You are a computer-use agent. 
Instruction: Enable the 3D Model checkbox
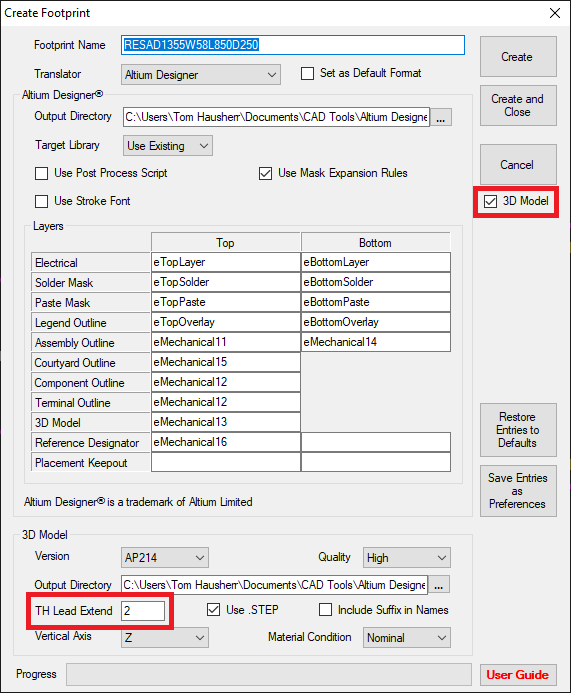pos(490,202)
